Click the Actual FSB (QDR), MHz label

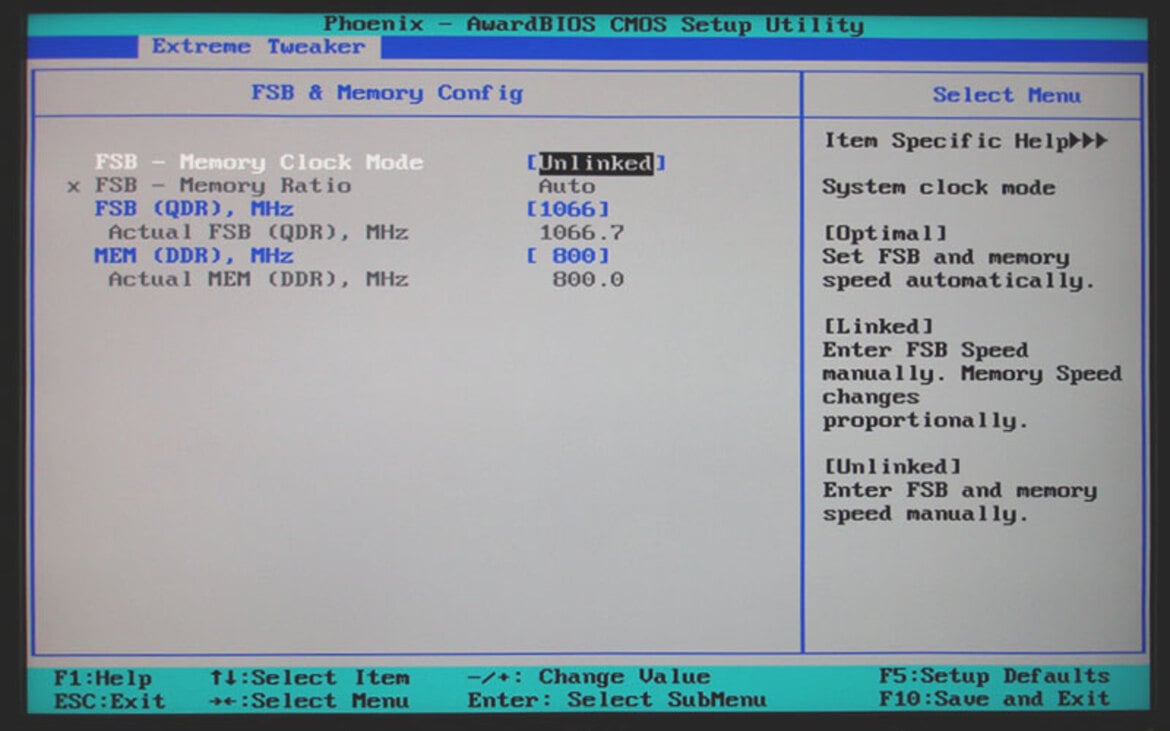click(258, 233)
